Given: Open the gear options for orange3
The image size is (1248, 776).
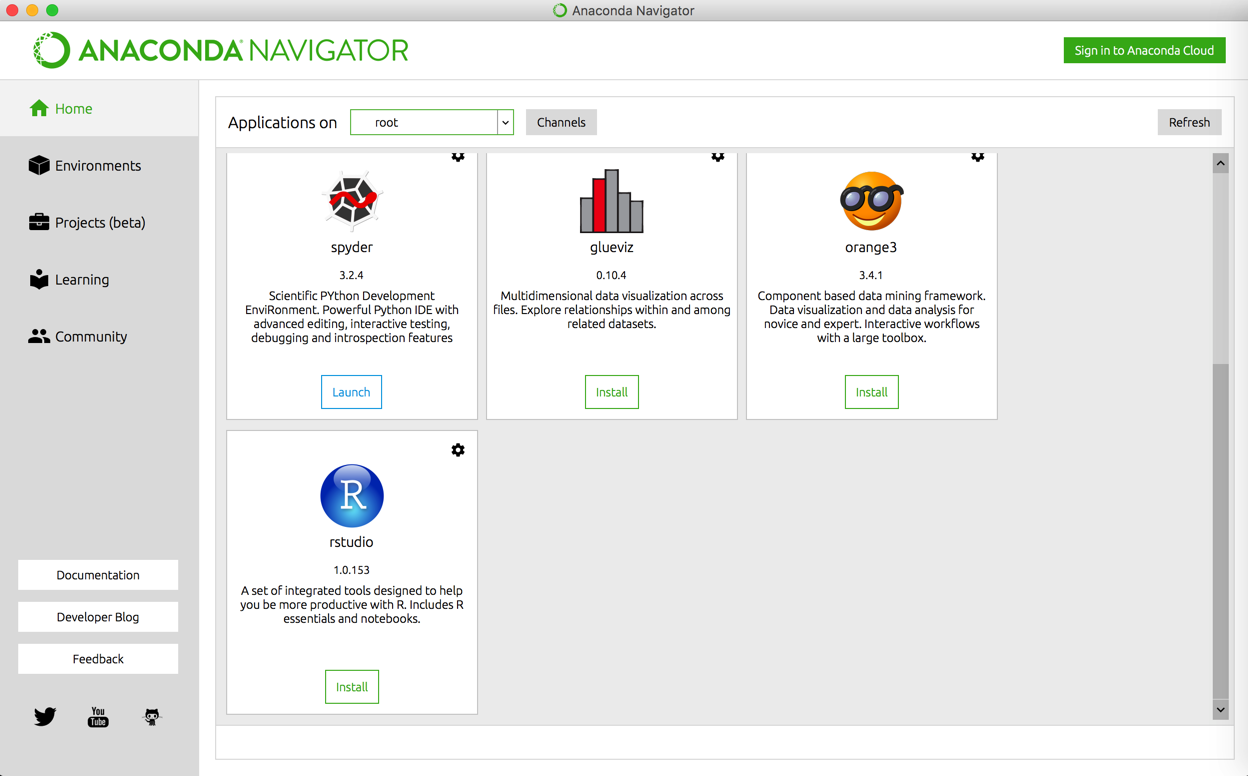Looking at the screenshot, I should pyautogui.click(x=978, y=157).
